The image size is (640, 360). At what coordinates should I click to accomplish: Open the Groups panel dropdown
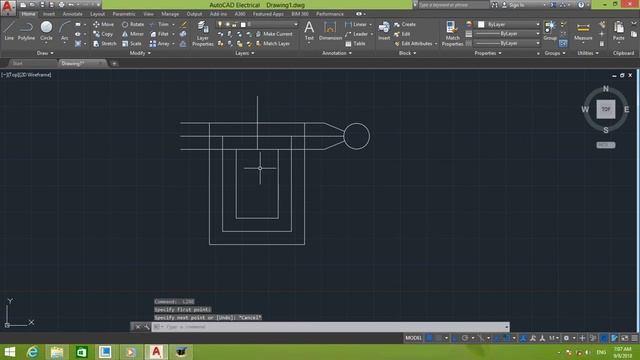(x=555, y=53)
